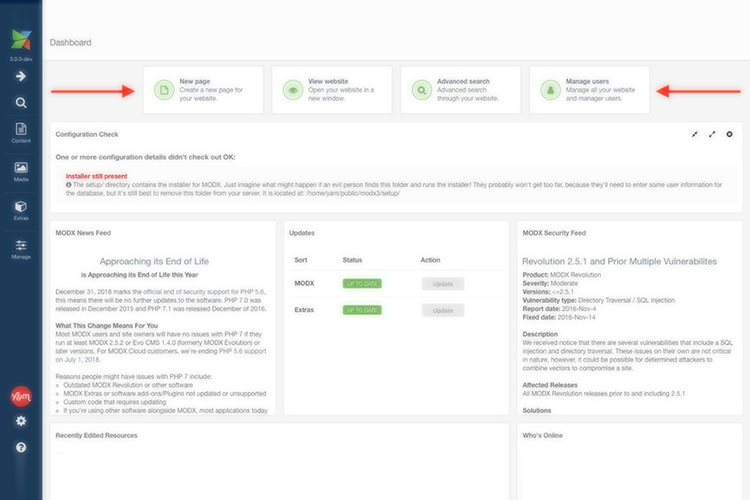Click the View website tile
This screenshot has height=500, width=750.
point(332,90)
